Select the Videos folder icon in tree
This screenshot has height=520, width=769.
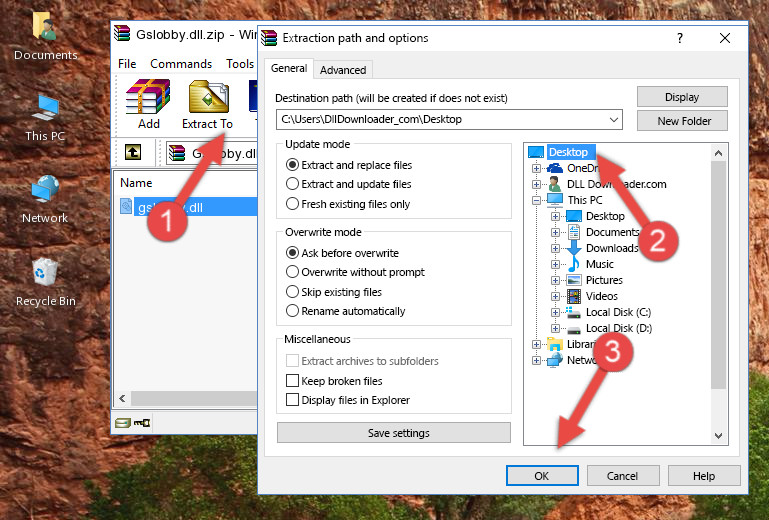pyautogui.click(x=574, y=296)
